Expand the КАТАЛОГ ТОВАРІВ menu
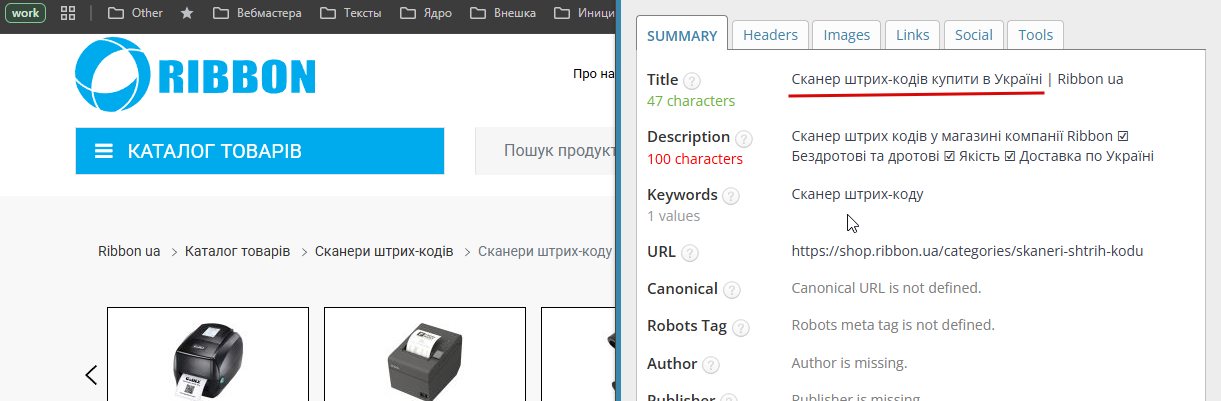Image resolution: width=1221 pixels, height=401 pixels. pos(260,151)
